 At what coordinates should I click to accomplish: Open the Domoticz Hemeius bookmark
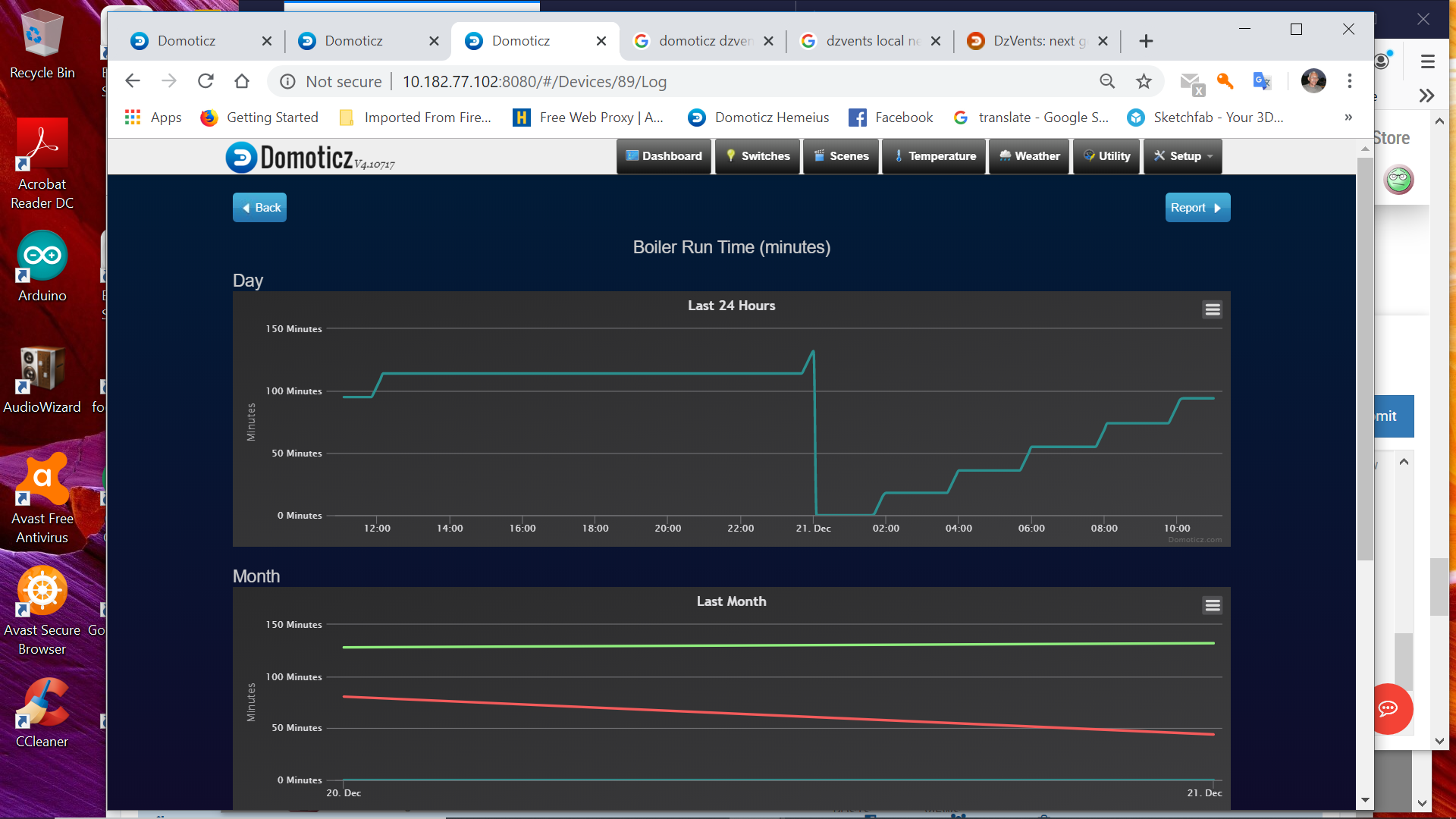point(758,118)
